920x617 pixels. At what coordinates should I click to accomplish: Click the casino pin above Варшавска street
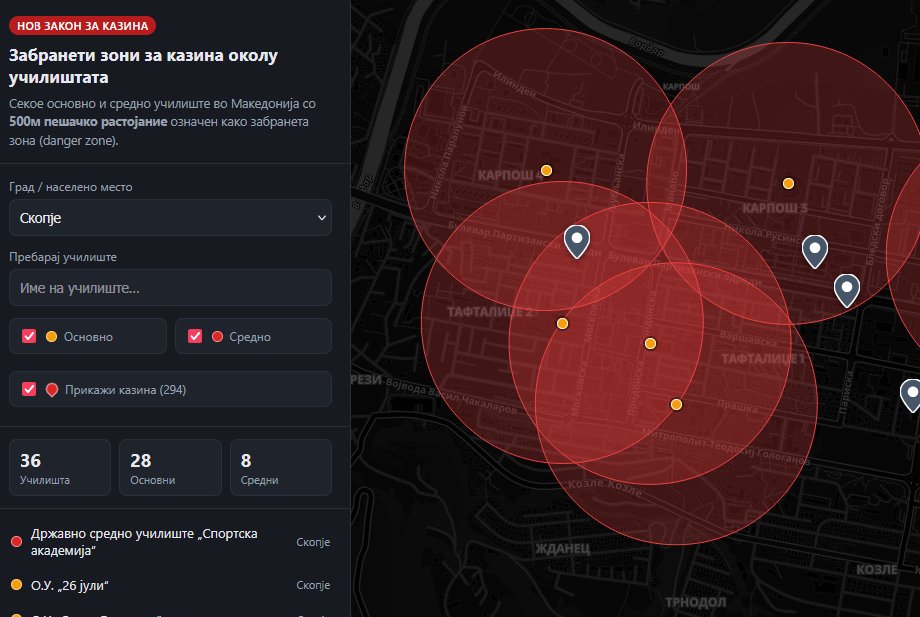tap(847, 290)
